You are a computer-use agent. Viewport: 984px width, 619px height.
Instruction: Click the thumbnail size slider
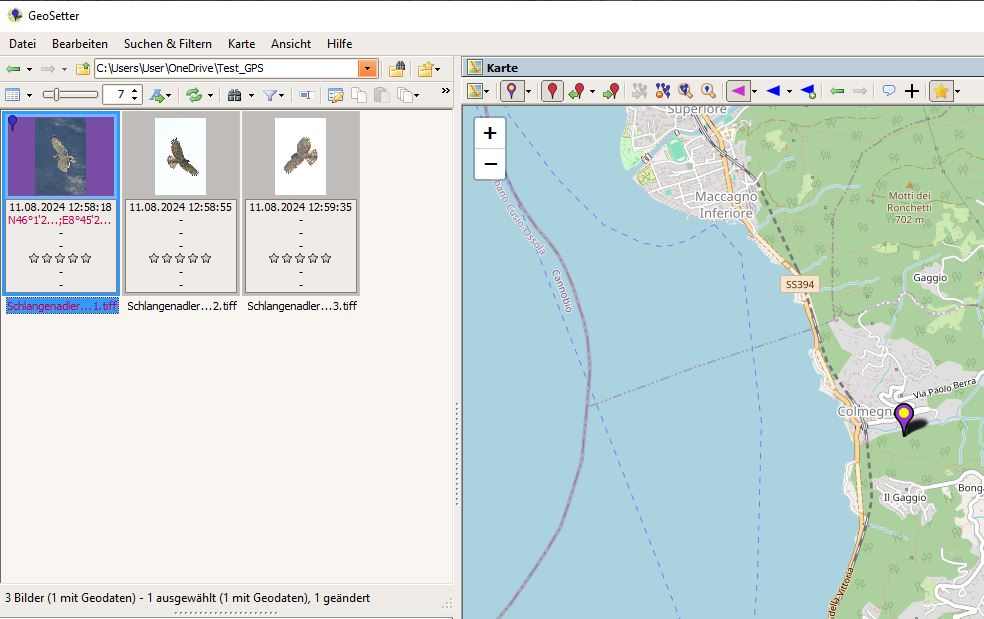(x=70, y=95)
